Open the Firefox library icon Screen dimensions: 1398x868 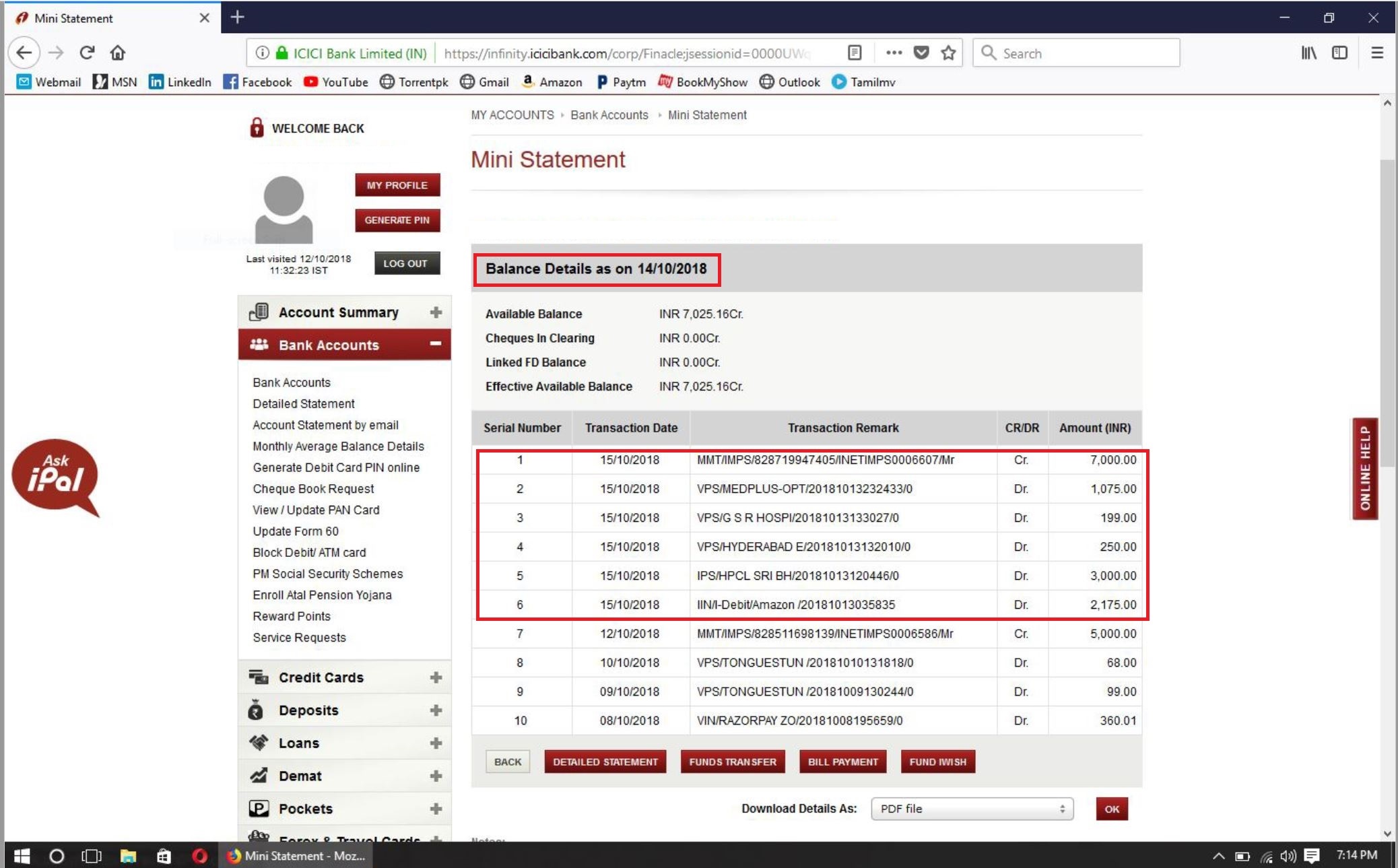[1308, 53]
